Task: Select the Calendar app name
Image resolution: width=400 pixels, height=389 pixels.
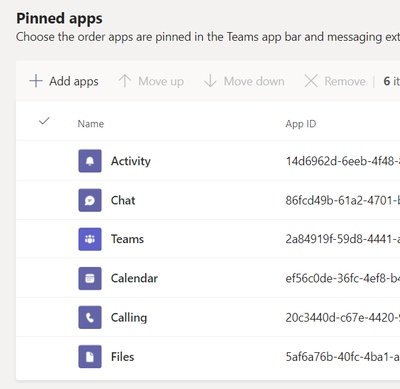Action: pyautogui.click(x=134, y=278)
